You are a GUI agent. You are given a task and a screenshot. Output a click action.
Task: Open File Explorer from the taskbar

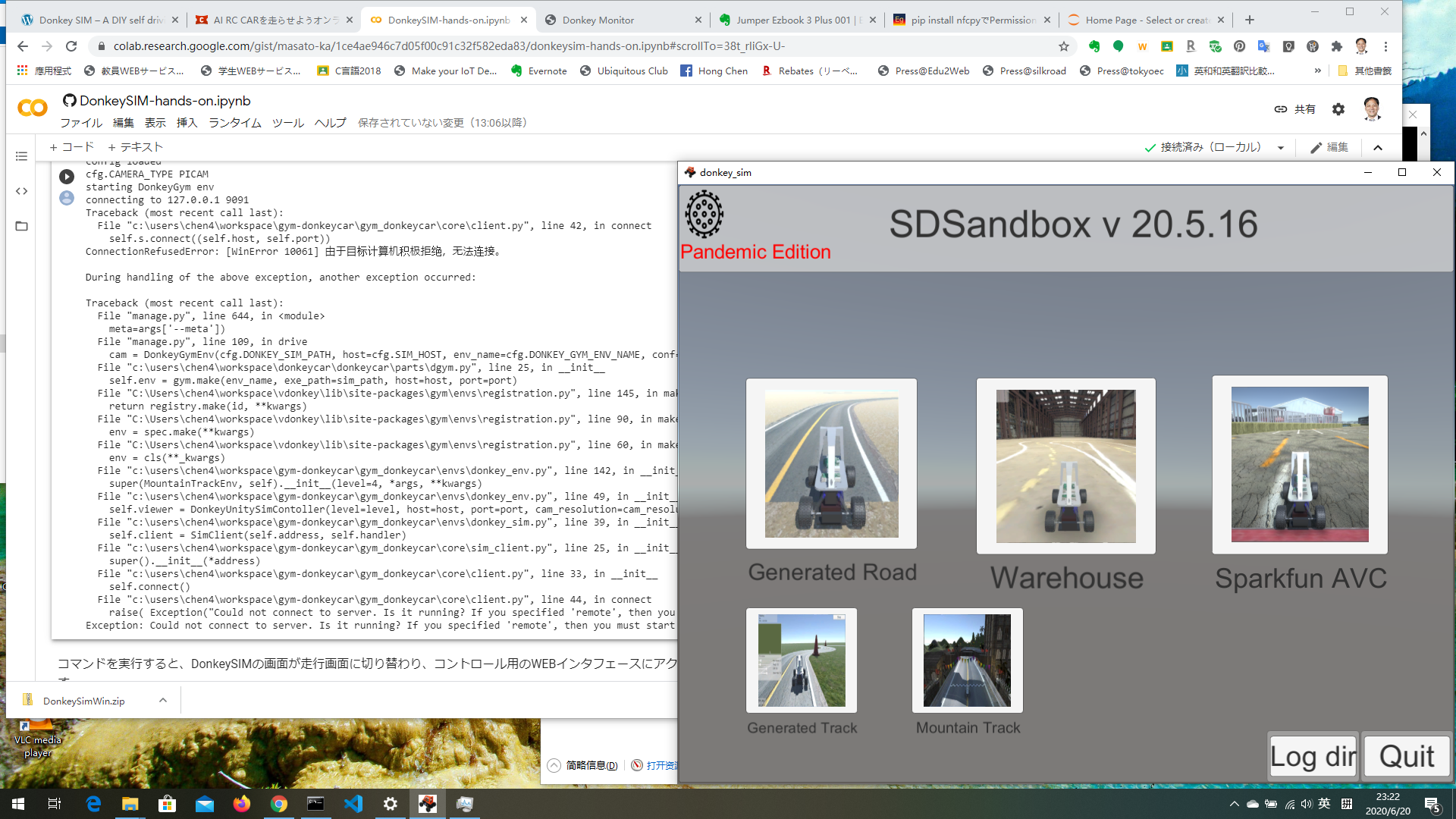[130, 804]
